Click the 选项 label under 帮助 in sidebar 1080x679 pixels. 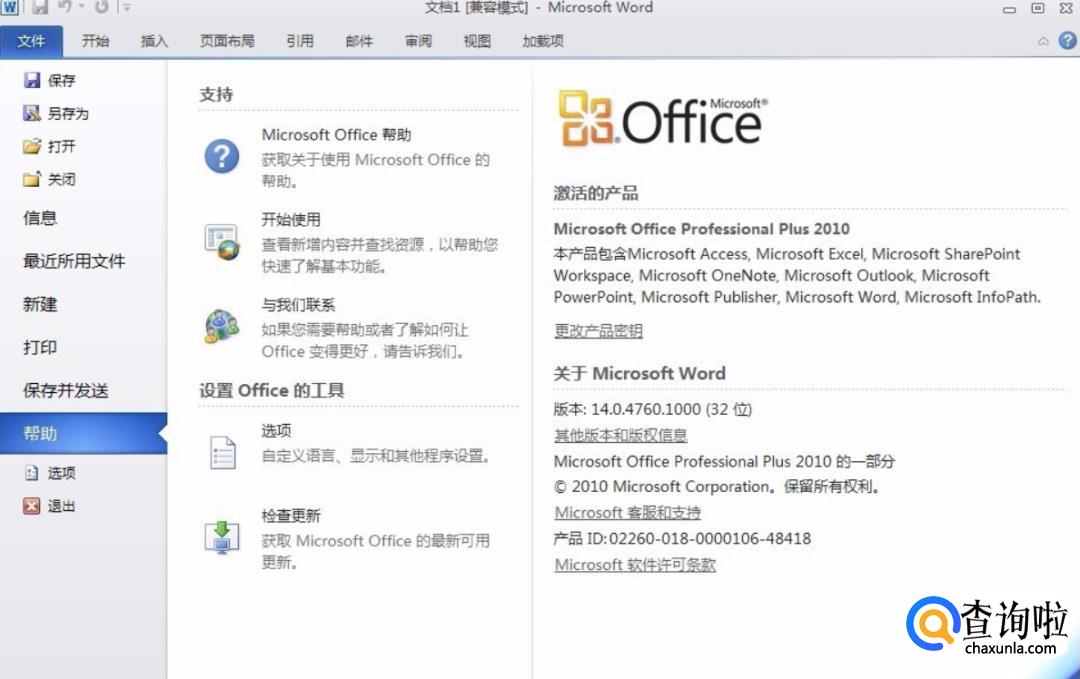pyautogui.click(x=61, y=473)
